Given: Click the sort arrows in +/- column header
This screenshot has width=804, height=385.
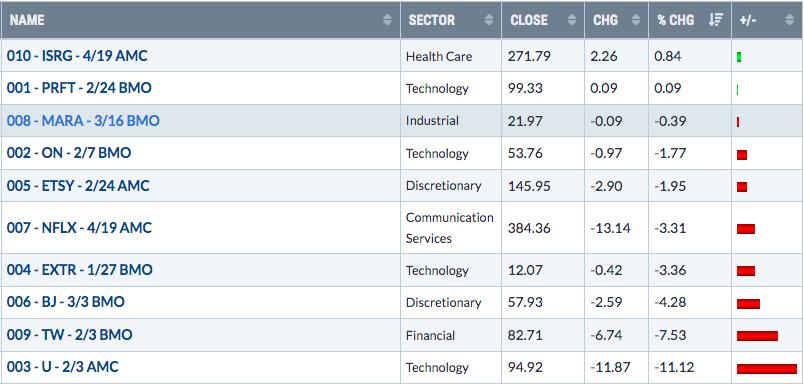Looking at the screenshot, I should (789, 20).
